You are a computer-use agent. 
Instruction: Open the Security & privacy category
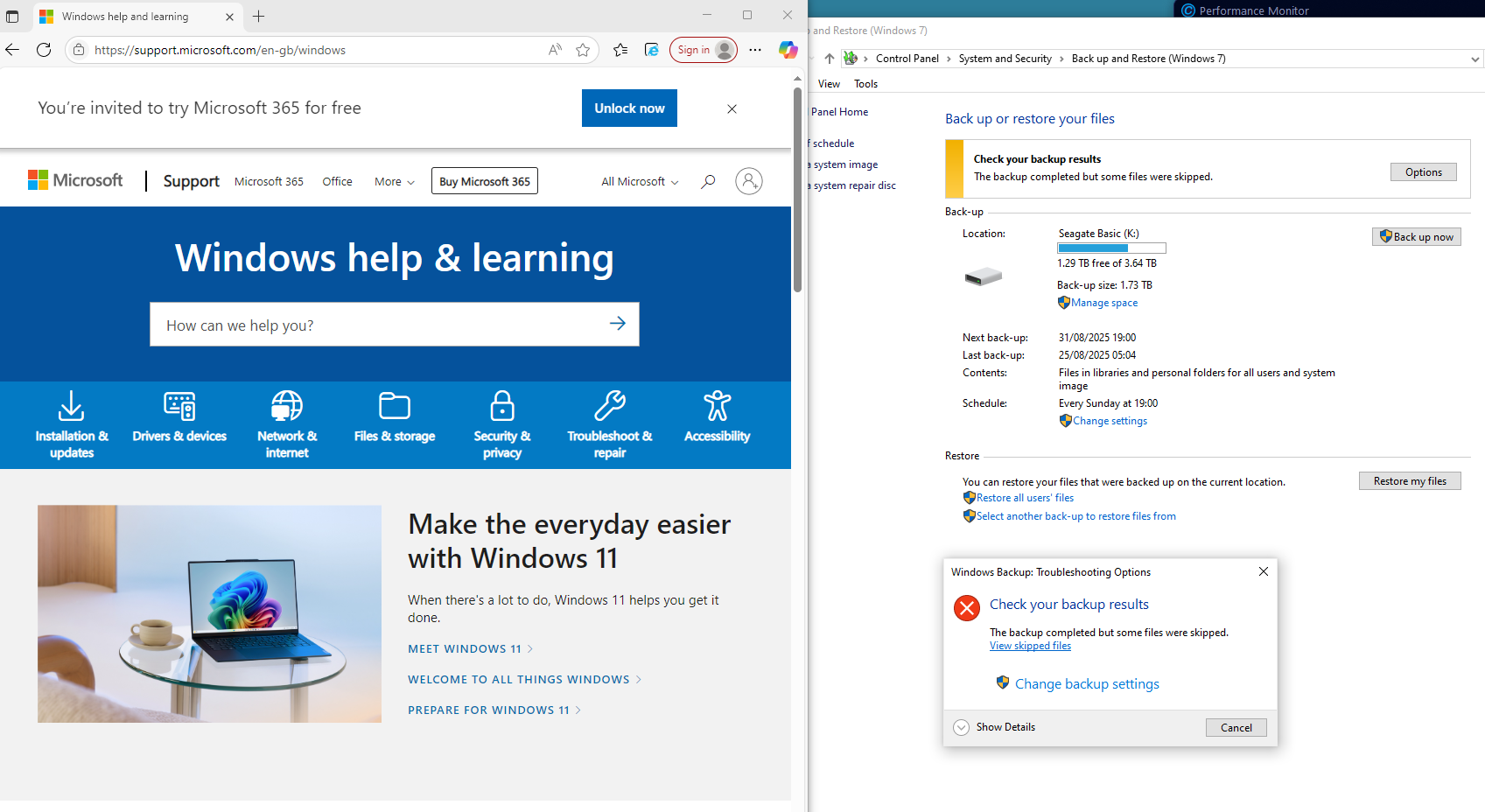click(502, 425)
